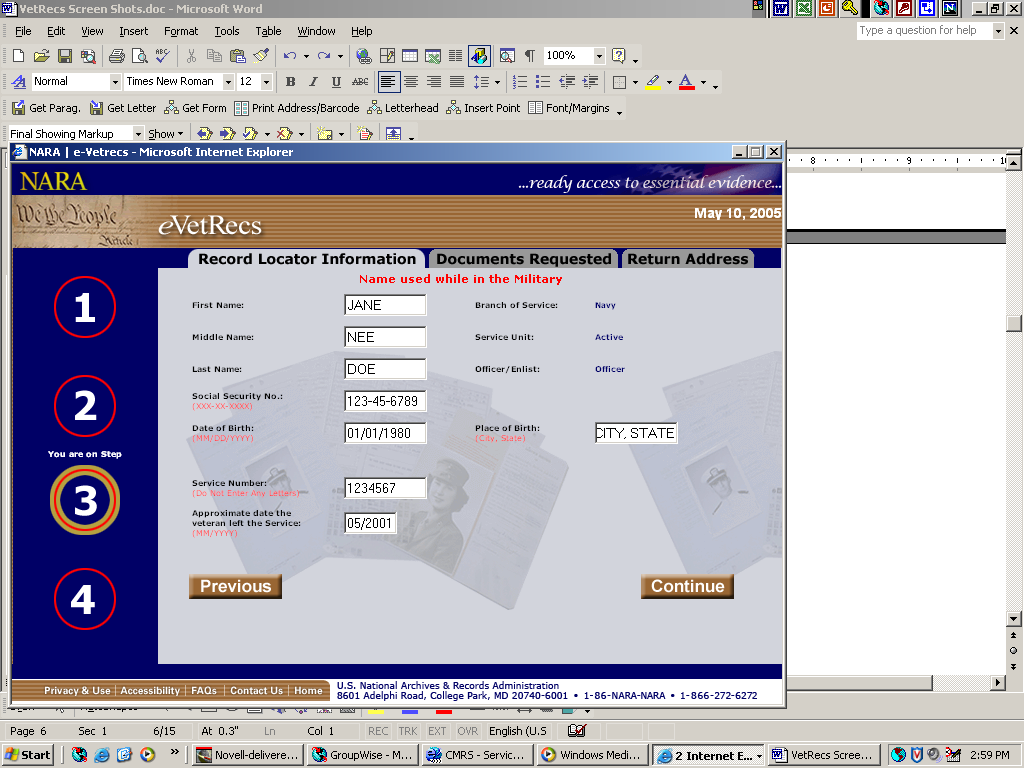Image resolution: width=1024 pixels, height=768 pixels.
Task: Toggle Italic formatting
Action: coord(313,82)
